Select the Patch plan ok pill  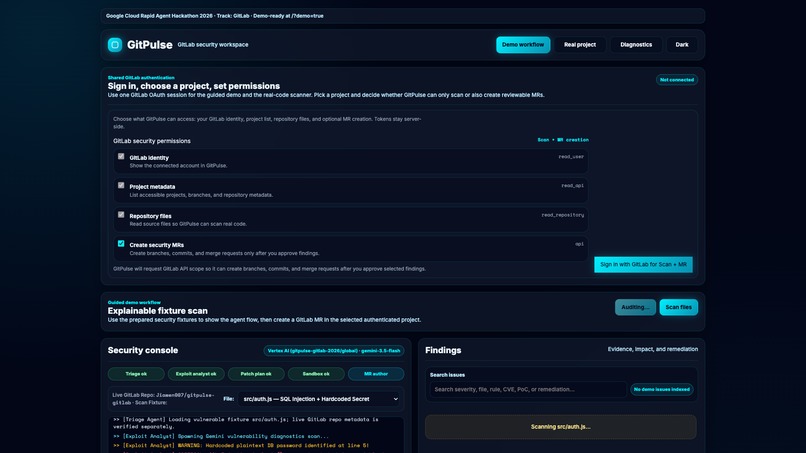pos(255,374)
